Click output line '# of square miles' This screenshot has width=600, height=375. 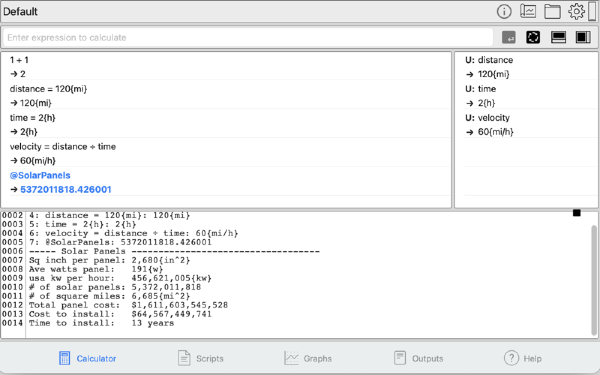109,296
